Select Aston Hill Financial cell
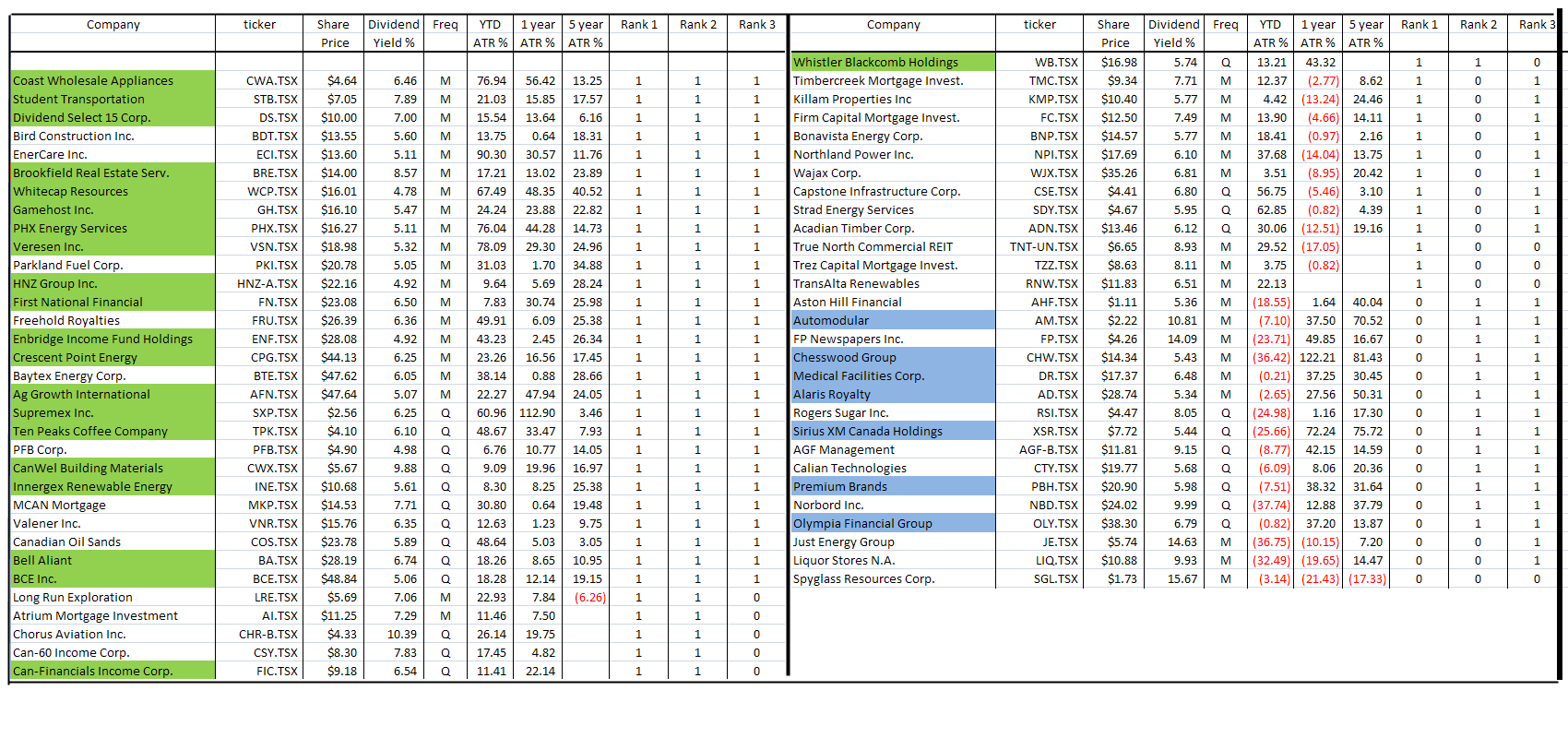Screen dimensions: 1568x738 (x=893, y=302)
